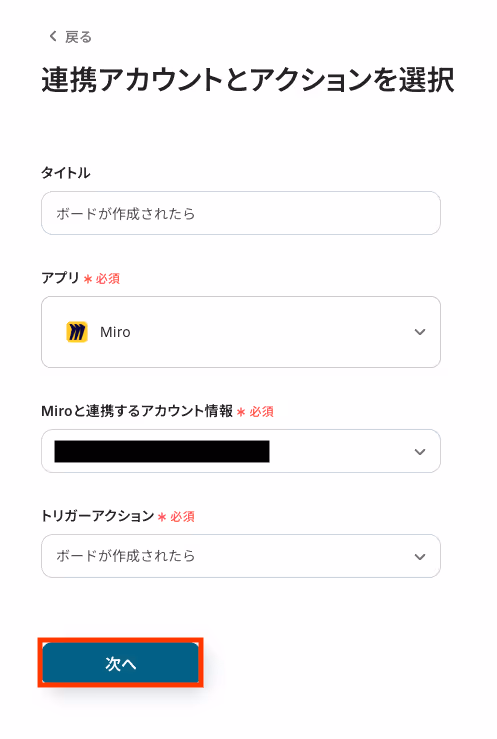Select the Miro app name text

[x=115, y=332]
